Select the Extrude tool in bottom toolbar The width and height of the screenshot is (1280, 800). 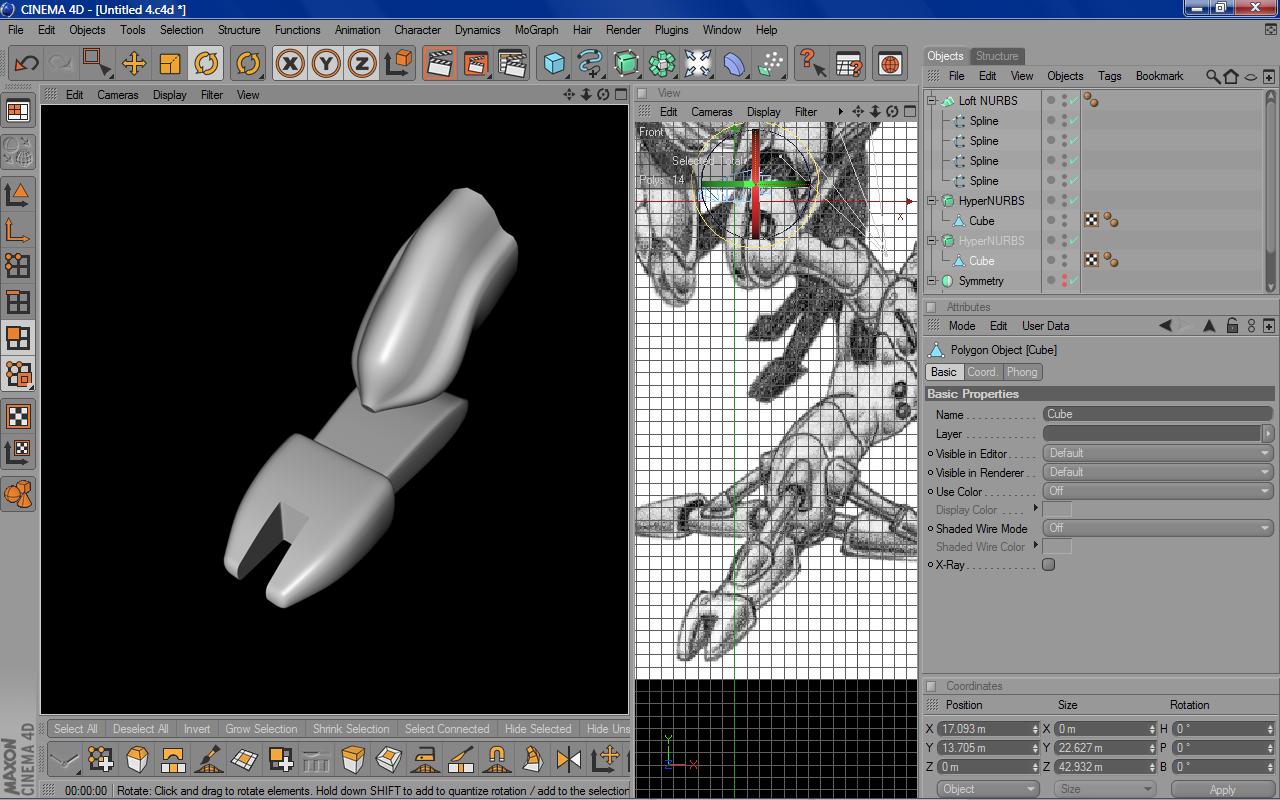click(353, 760)
